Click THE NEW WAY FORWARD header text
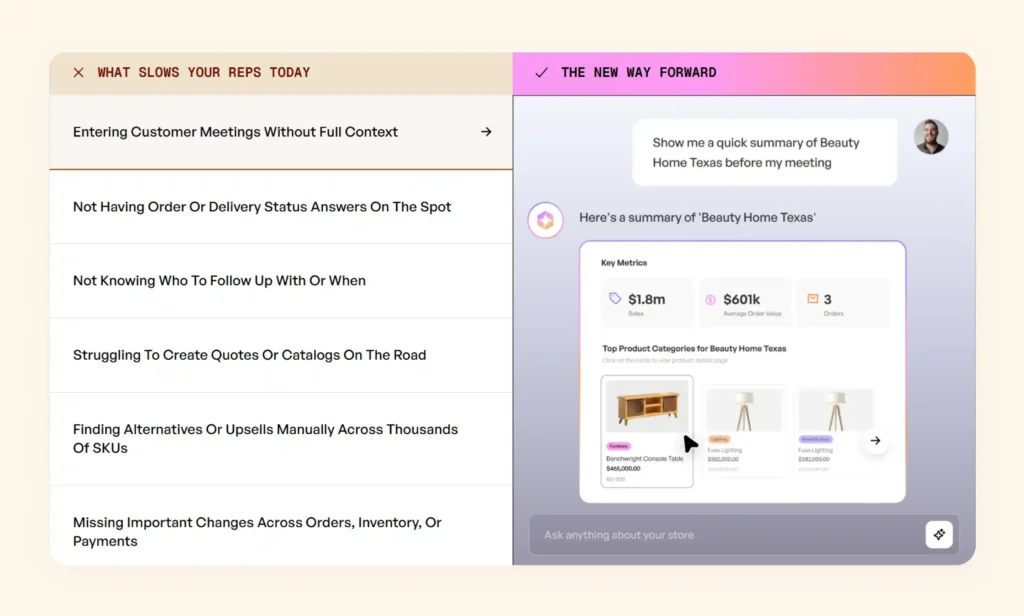This screenshot has width=1024, height=616. tap(639, 73)
